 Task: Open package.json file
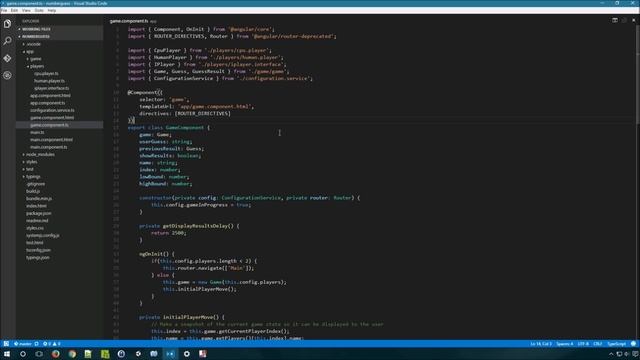coord(39,213)
